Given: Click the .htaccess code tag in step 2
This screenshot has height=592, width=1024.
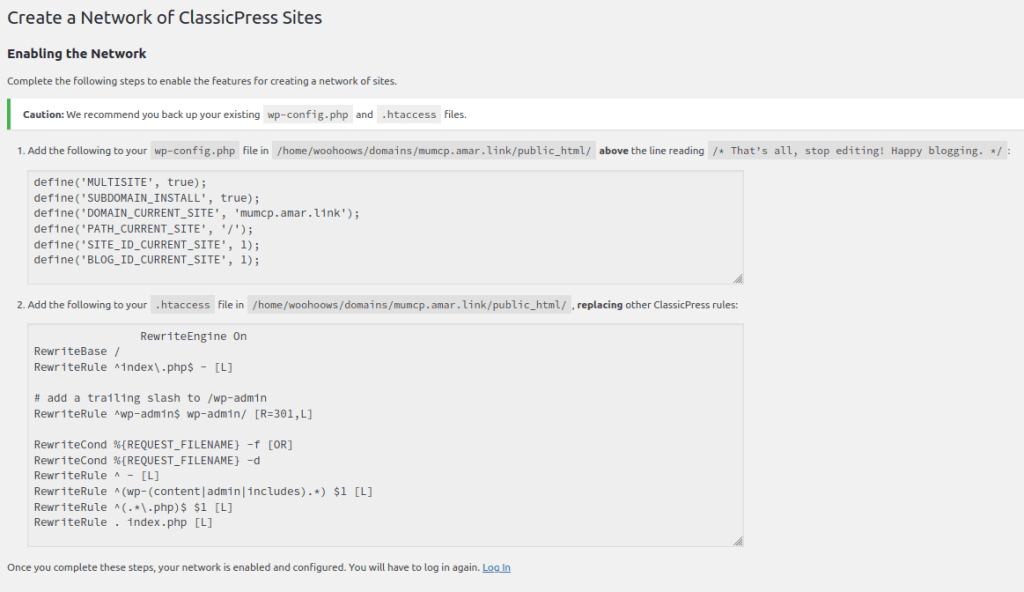Looking at the screenshot, I should click(x=183, y=304).
